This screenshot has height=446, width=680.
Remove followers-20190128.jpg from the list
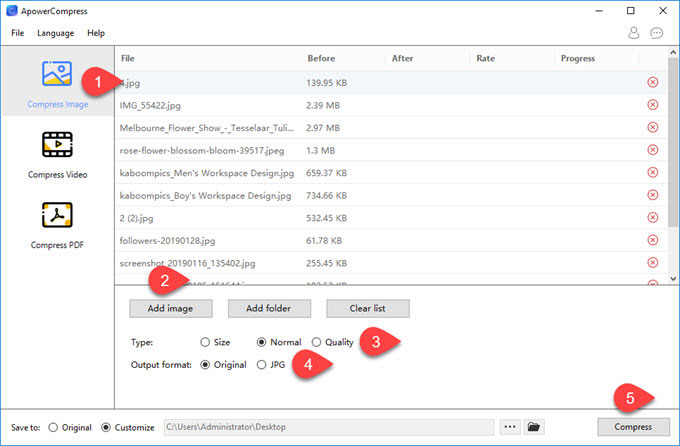coord(653,240)
